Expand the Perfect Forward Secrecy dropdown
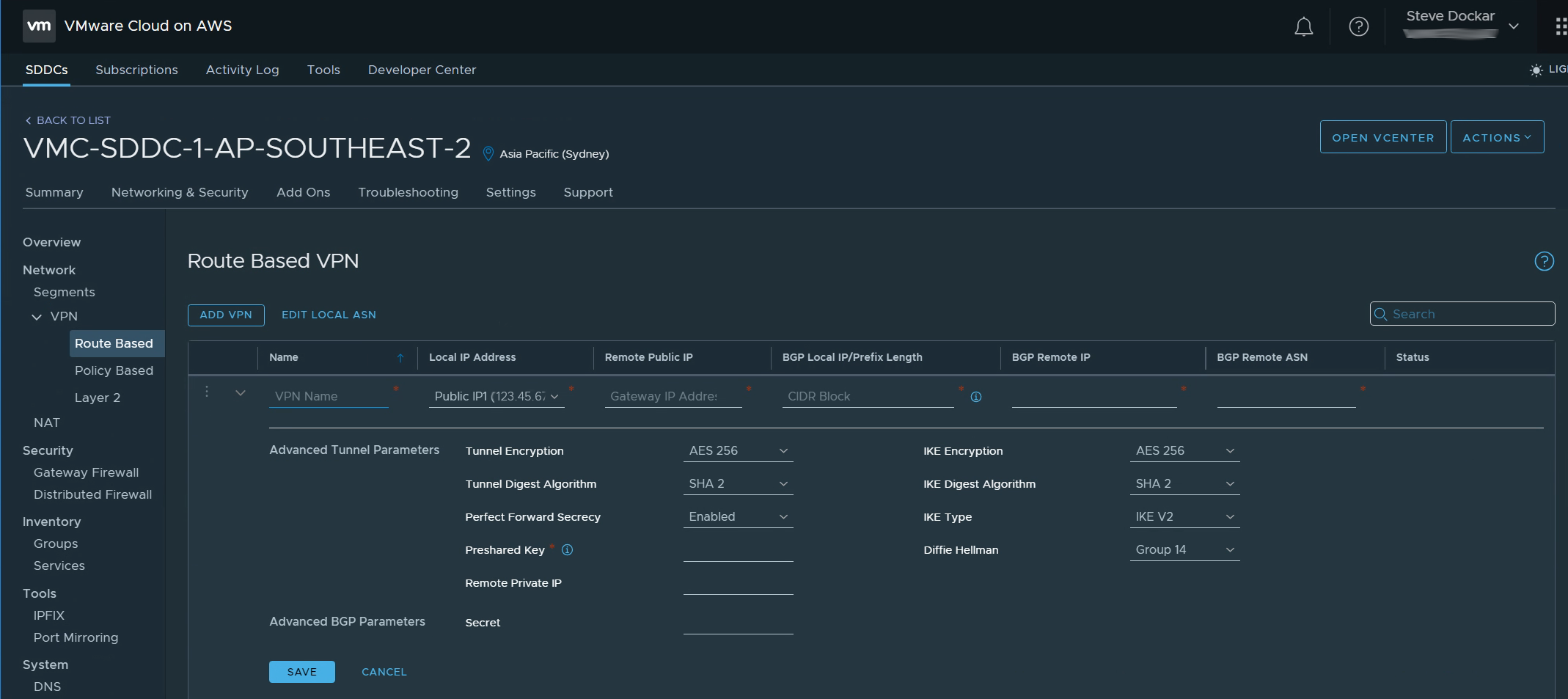The width and height of the screenshot is (1568, 699). [738, 517]
